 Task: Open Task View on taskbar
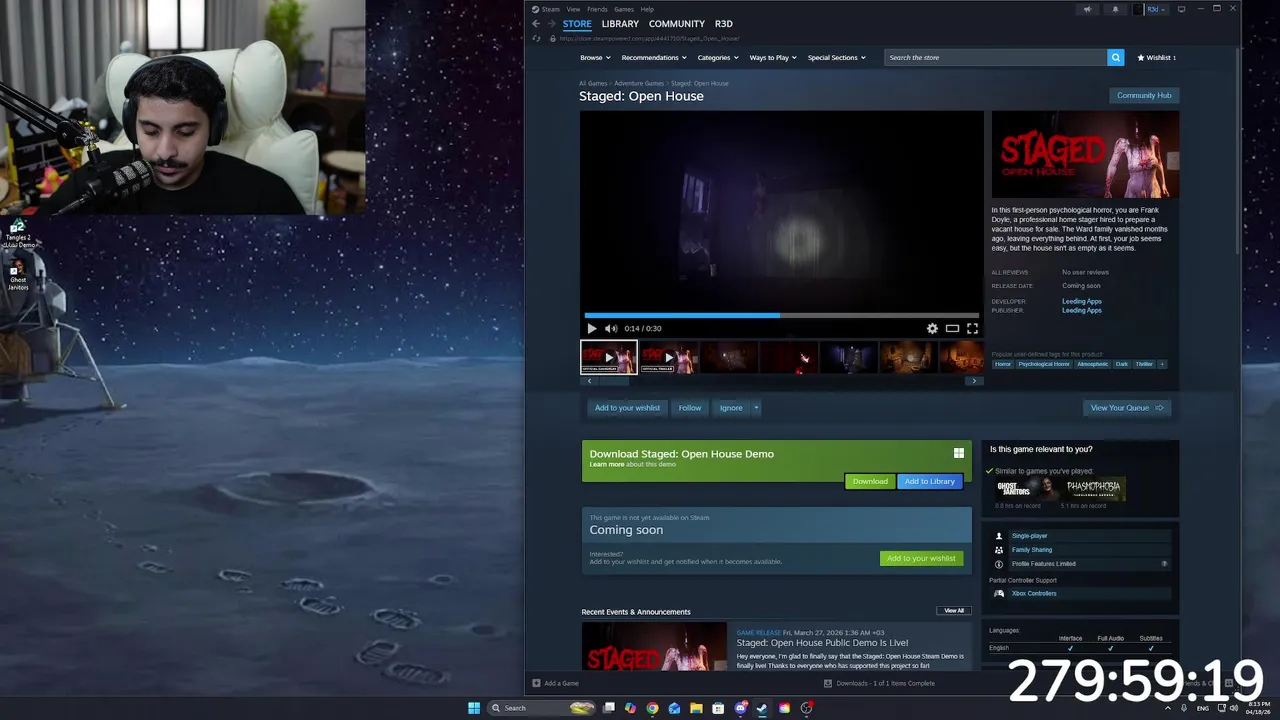tap(608, 708)
